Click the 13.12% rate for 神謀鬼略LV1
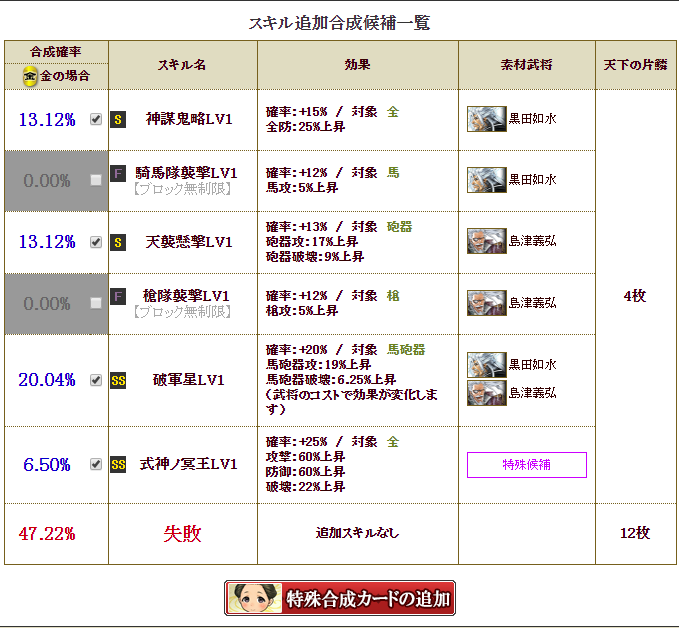This screenshot has height=628, width=679. click(47, 120)
